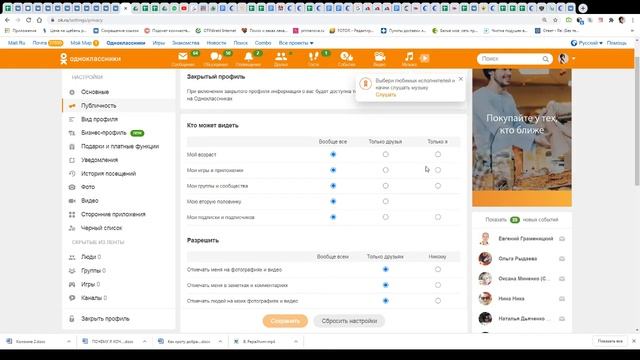Click the search magnifier icon in Поиск field

coord(545,59)
